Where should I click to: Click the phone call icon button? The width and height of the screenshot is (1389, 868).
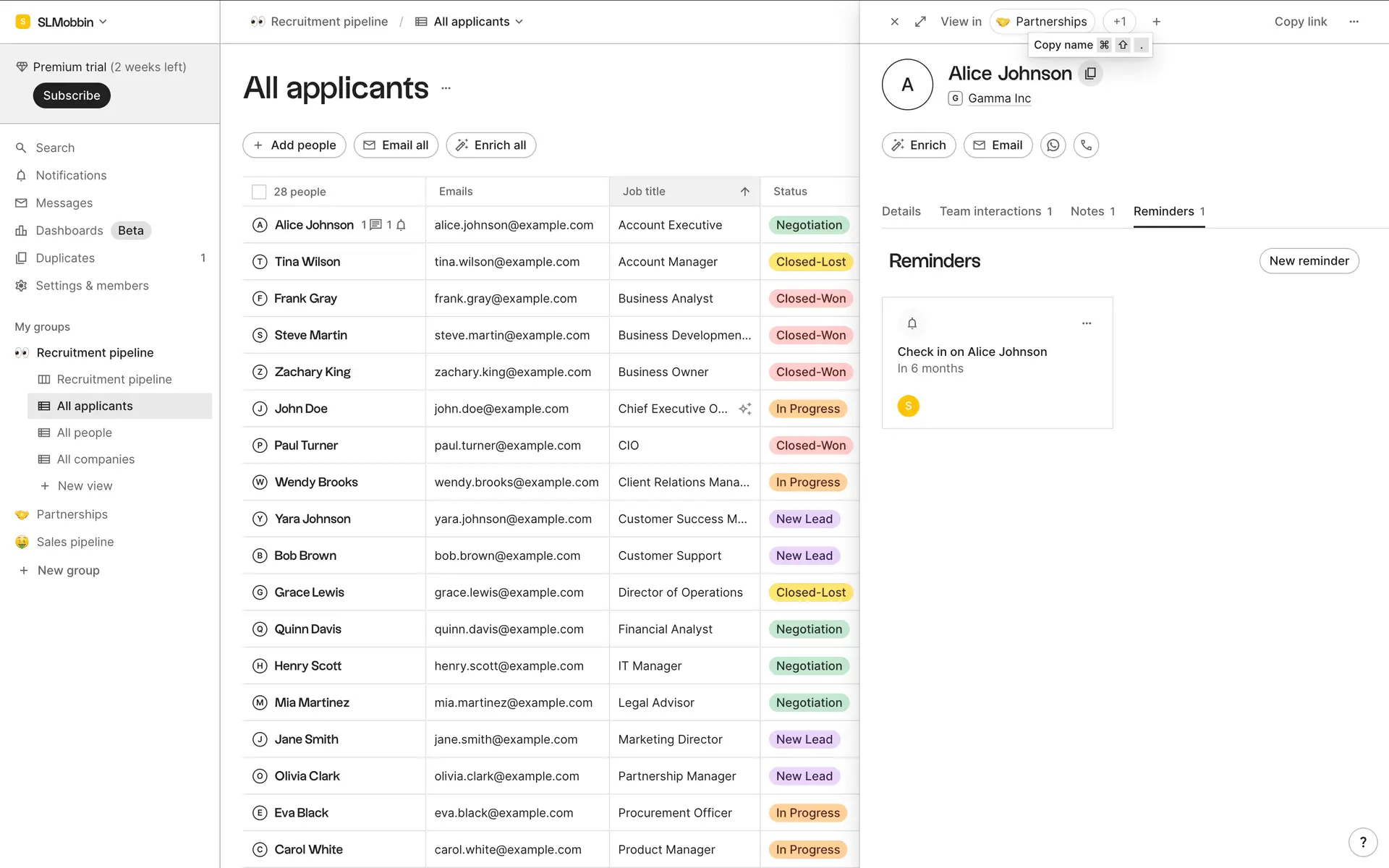(x=1086, y=145)
